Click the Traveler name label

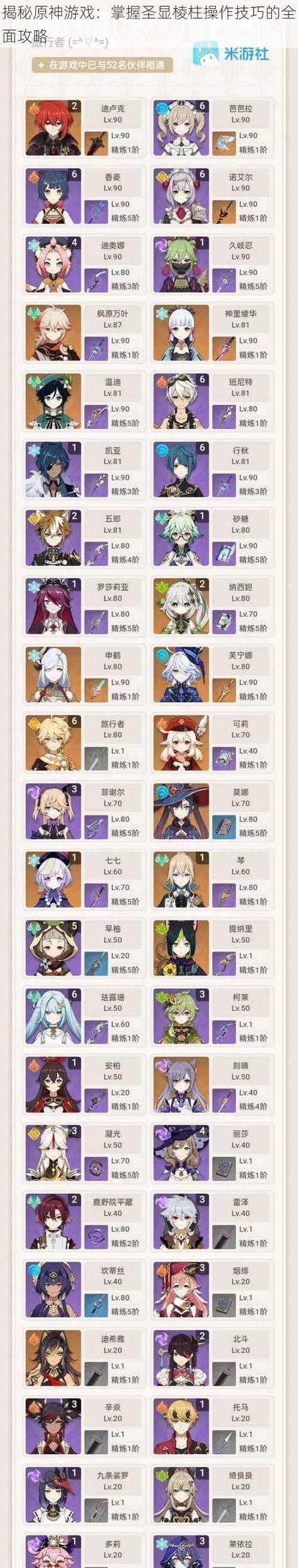pos(113,723)
